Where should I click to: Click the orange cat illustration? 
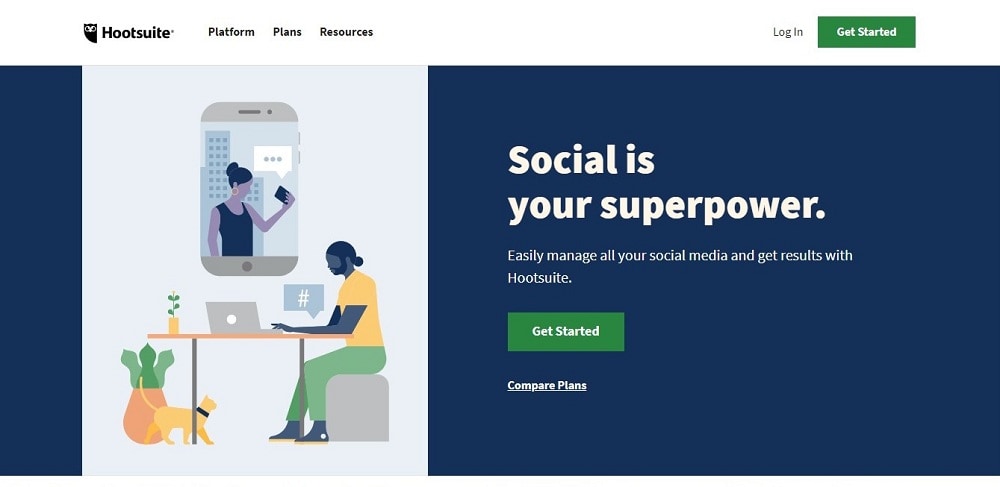180,420
